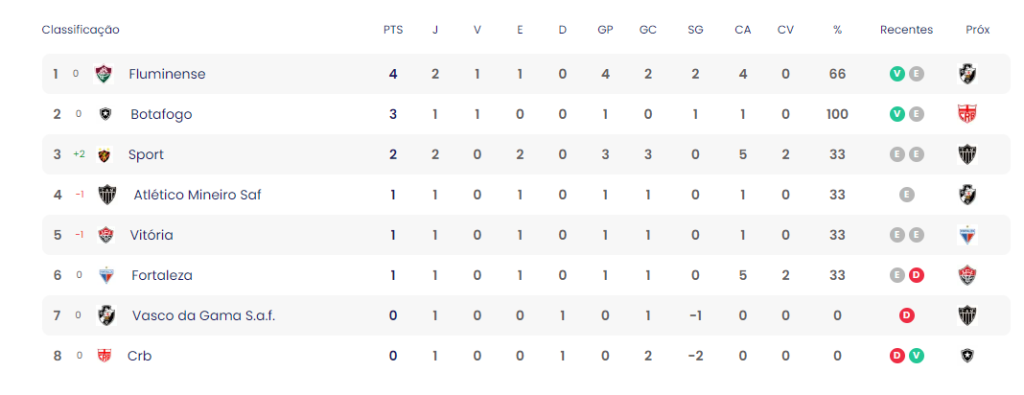This screenshot has width=1024, height=395.
Task: Click Vasco da Gama's red D result badge
Action: click(906, 315)
